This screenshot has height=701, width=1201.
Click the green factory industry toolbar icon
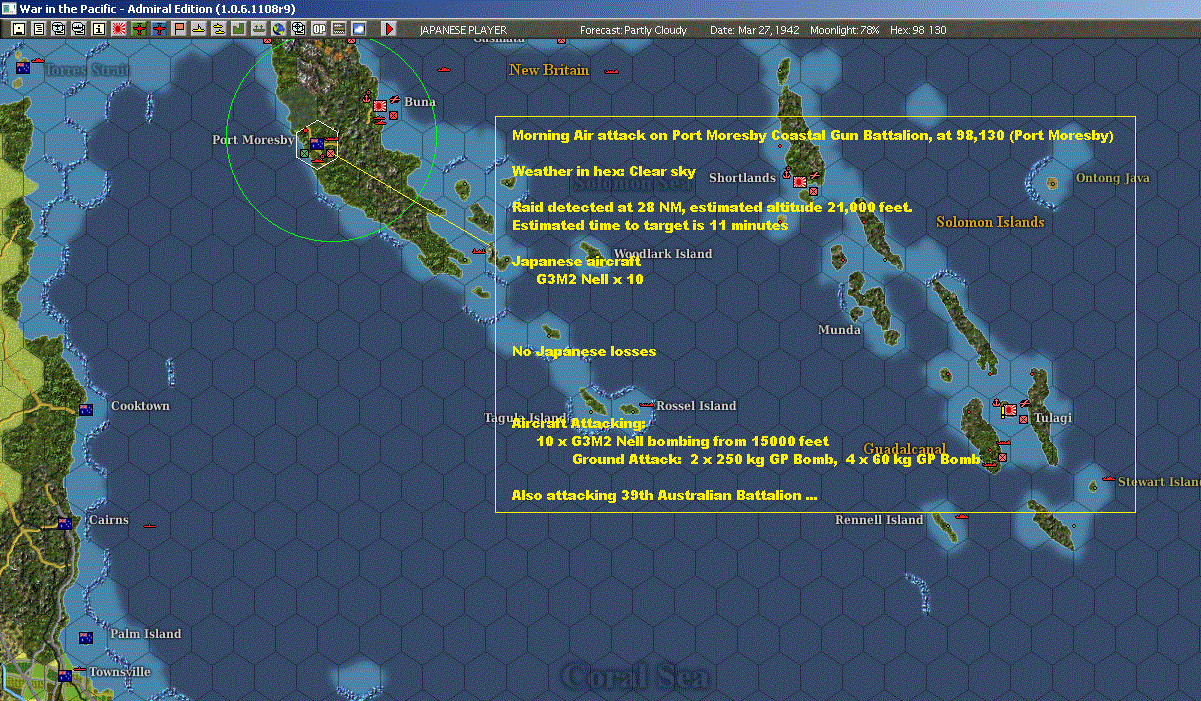click(x=238, y=29)
